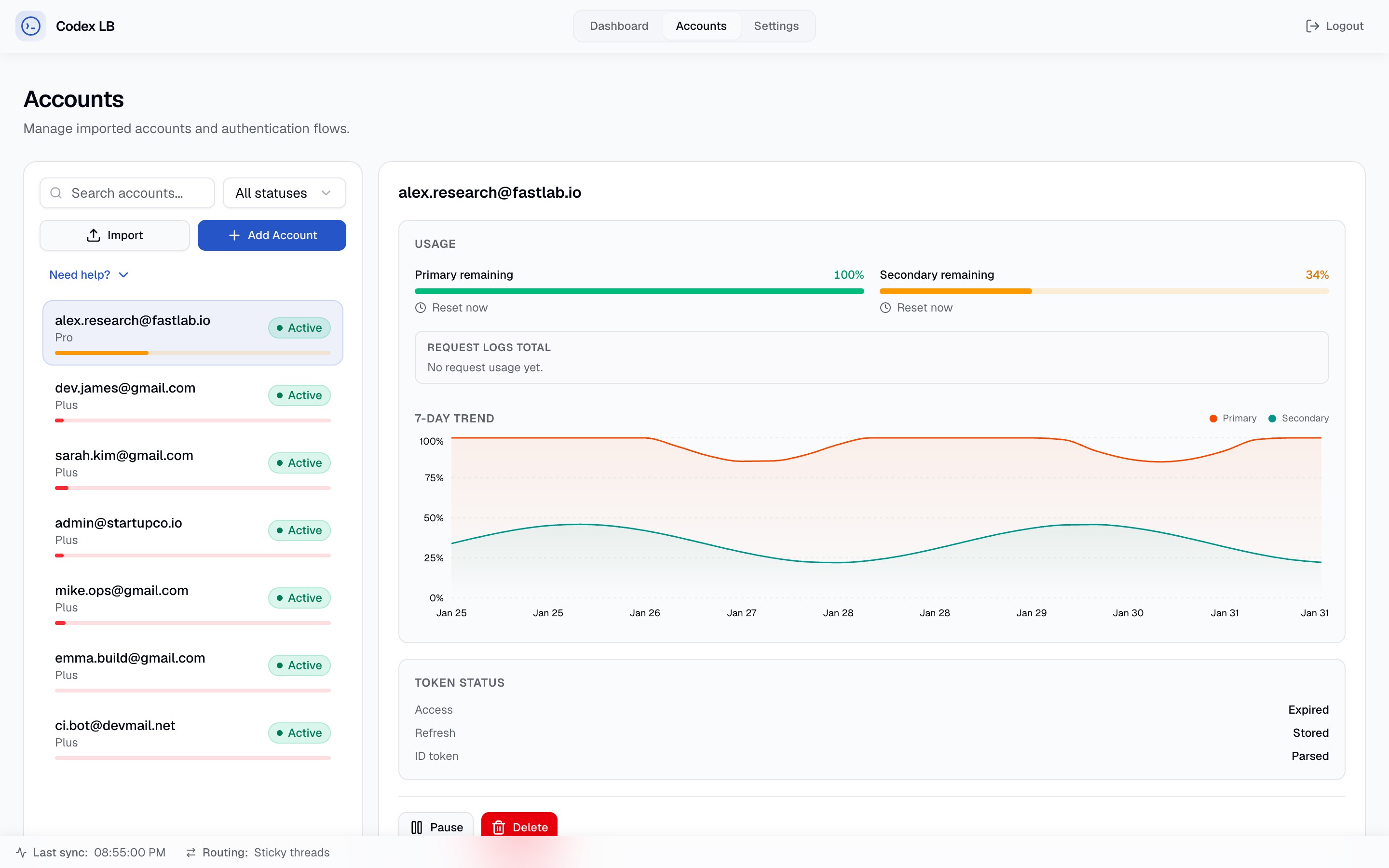Click the pause bars icon
Screen dimensions: 1389x868
(x=417, y=827)
